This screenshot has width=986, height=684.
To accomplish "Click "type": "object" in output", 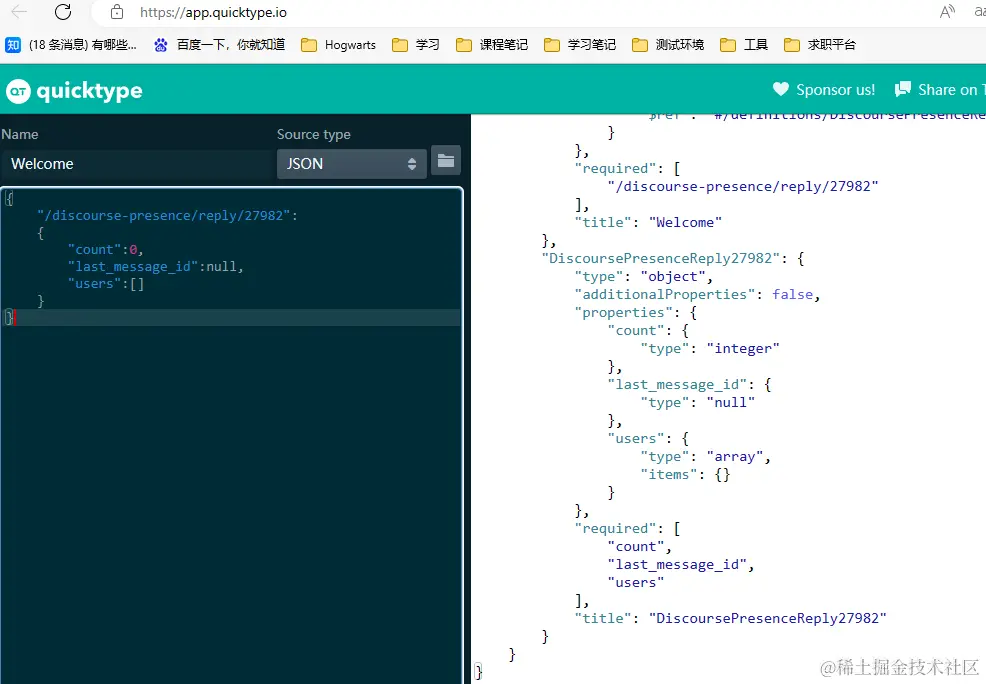I will 644,277.
